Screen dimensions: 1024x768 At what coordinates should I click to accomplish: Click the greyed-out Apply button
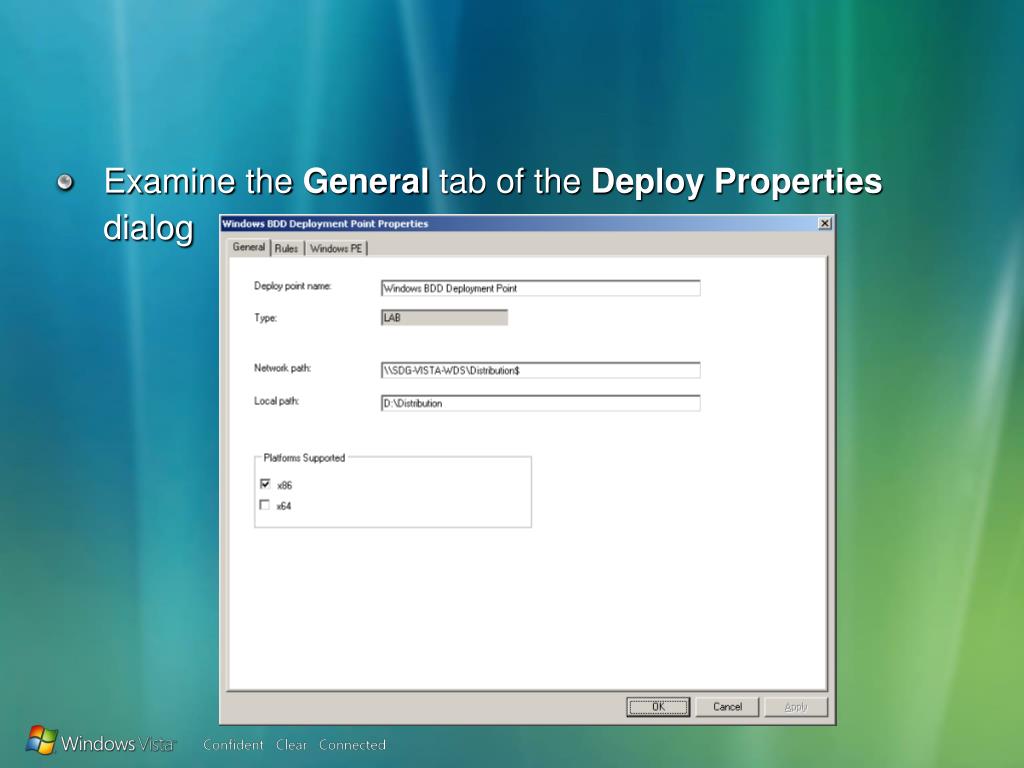click(796, 707)
